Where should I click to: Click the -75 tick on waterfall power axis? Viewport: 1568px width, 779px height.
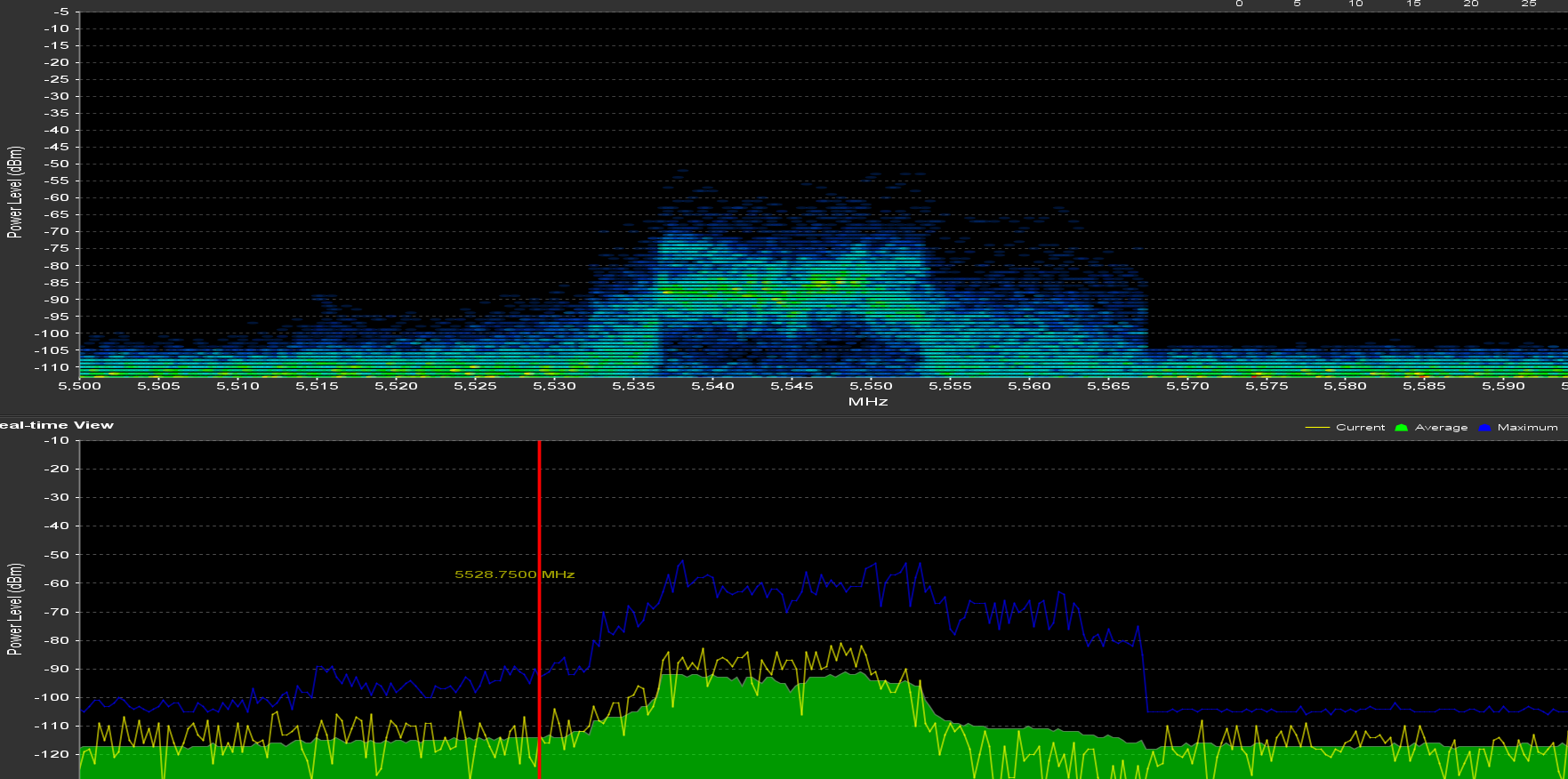pos(57,249)
